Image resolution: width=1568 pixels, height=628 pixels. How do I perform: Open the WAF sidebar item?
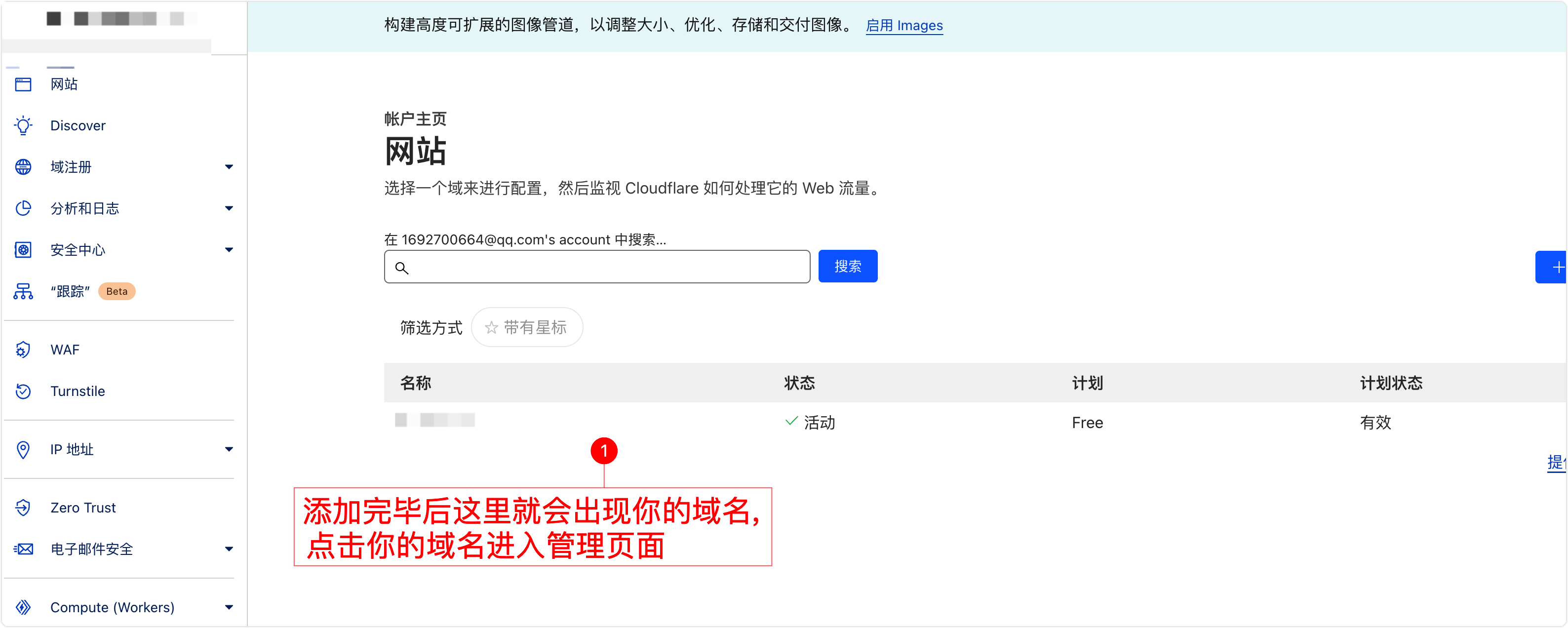[65, 349]
